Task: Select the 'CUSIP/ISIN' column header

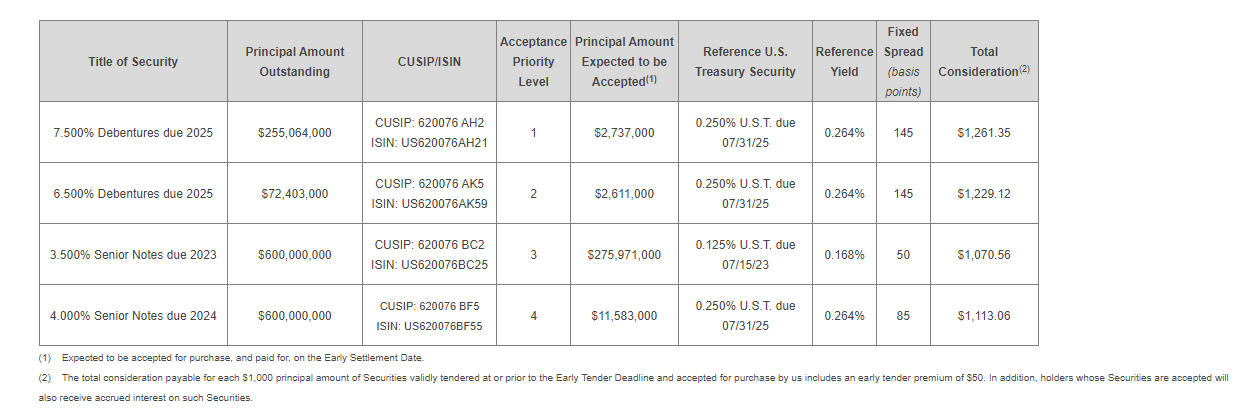Action: (429, 62)
